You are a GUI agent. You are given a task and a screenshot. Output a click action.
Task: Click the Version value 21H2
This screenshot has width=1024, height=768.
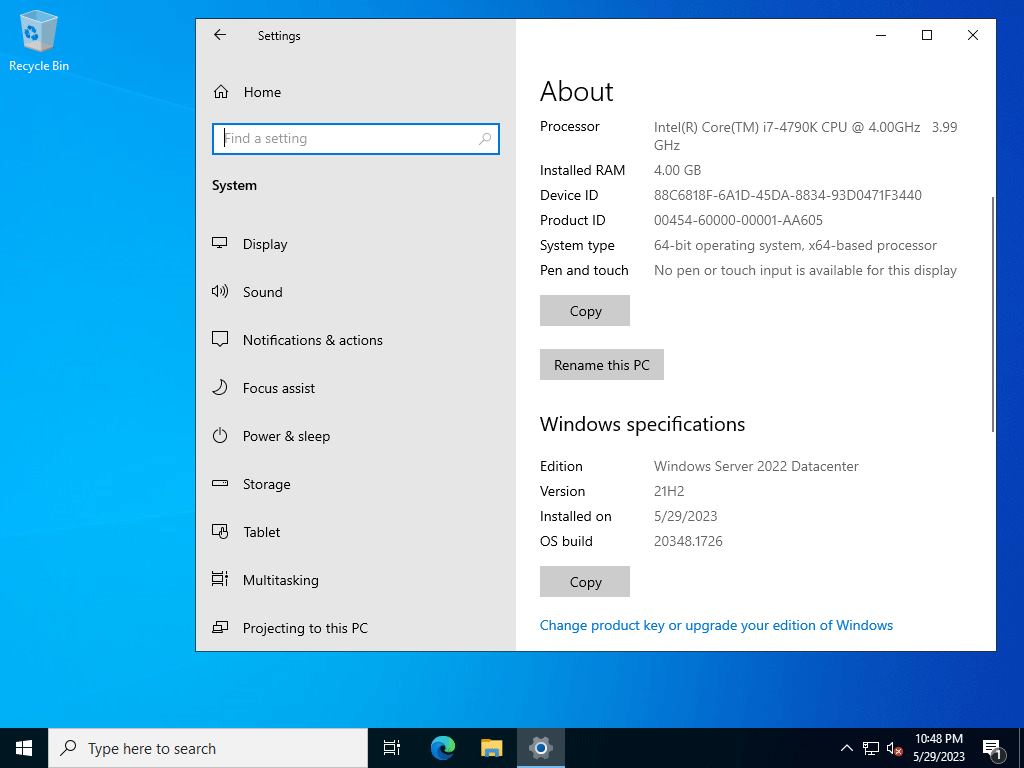coord(669,491)
